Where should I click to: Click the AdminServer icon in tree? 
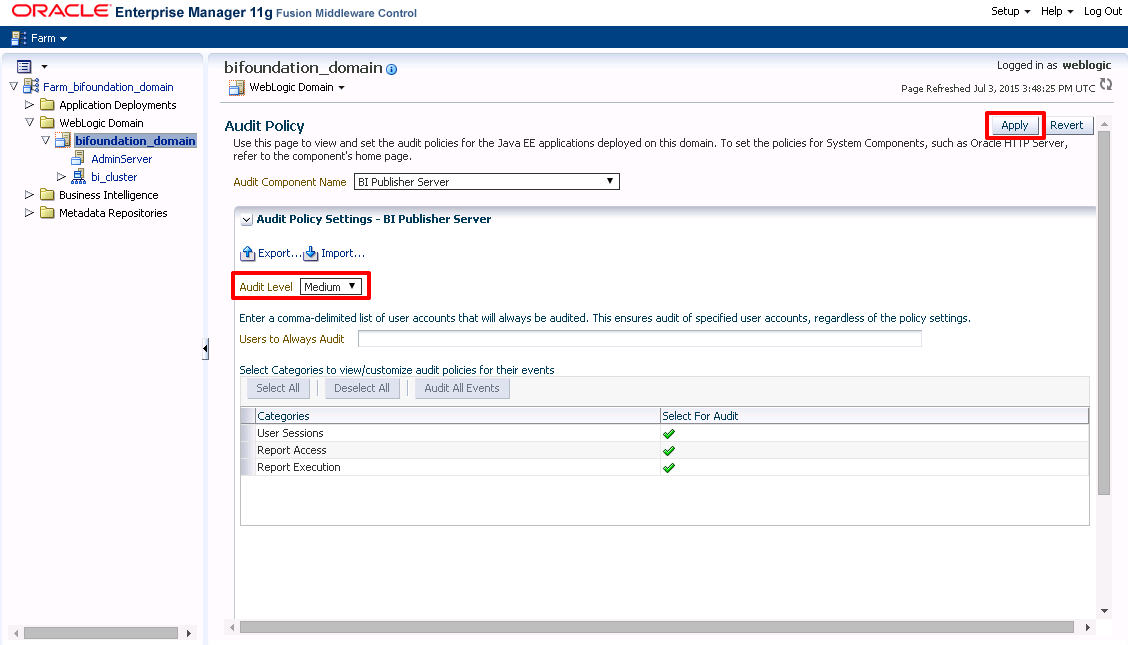[79, 159]
